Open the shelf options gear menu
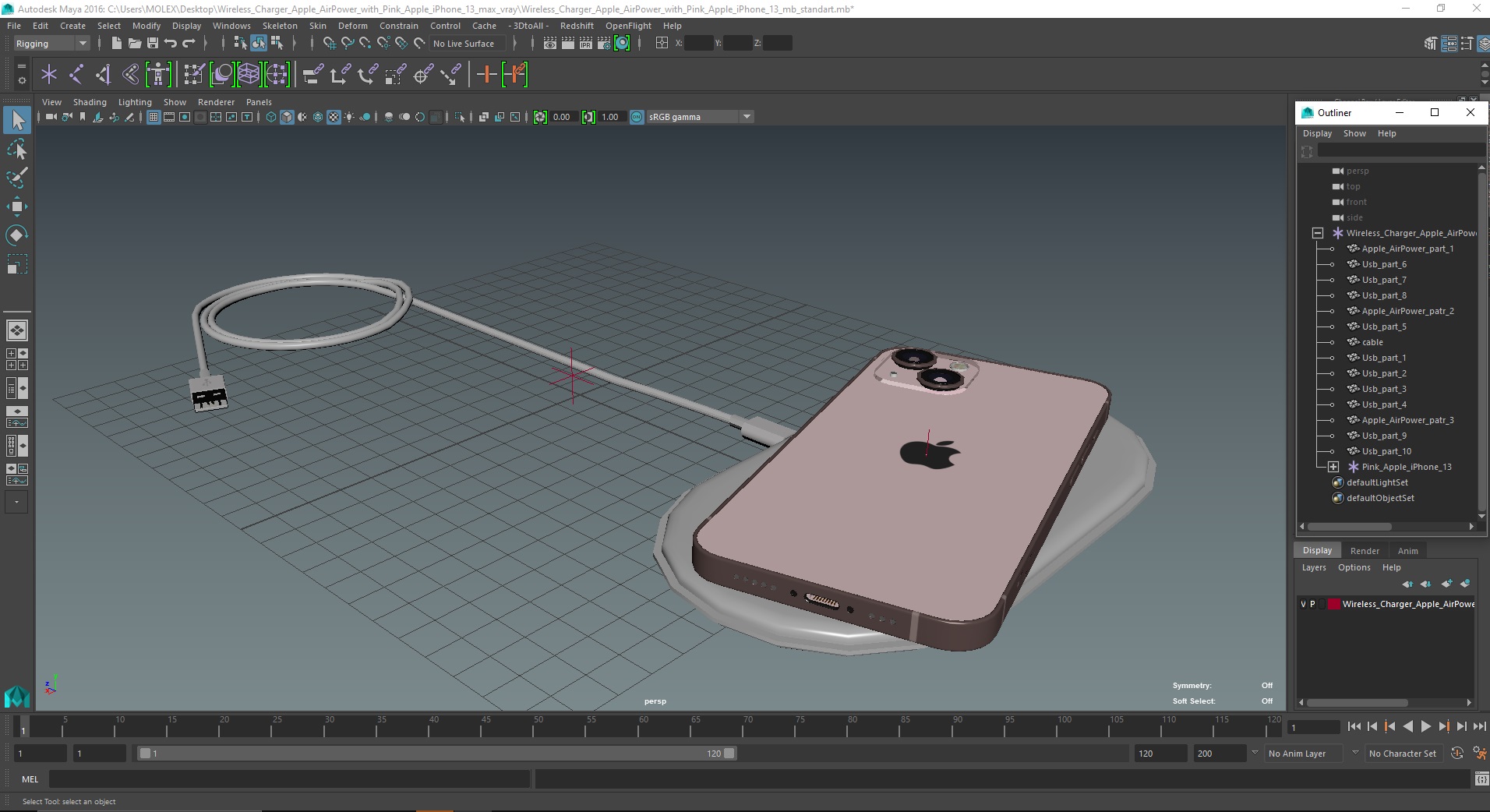Image resolution: width=1490 pixels, height=812 pixels. 22,79
